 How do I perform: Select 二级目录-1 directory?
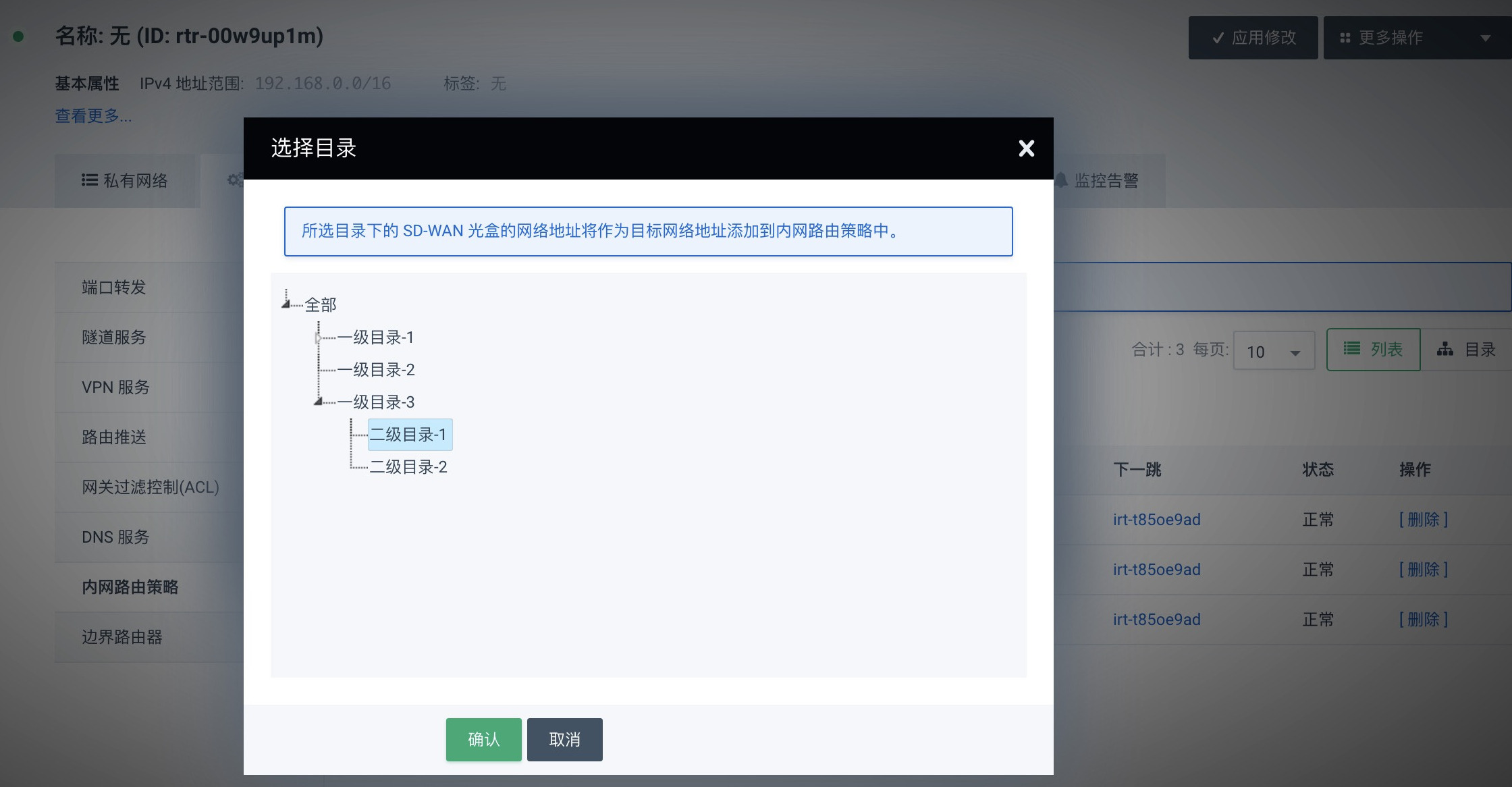coord(410,435)
